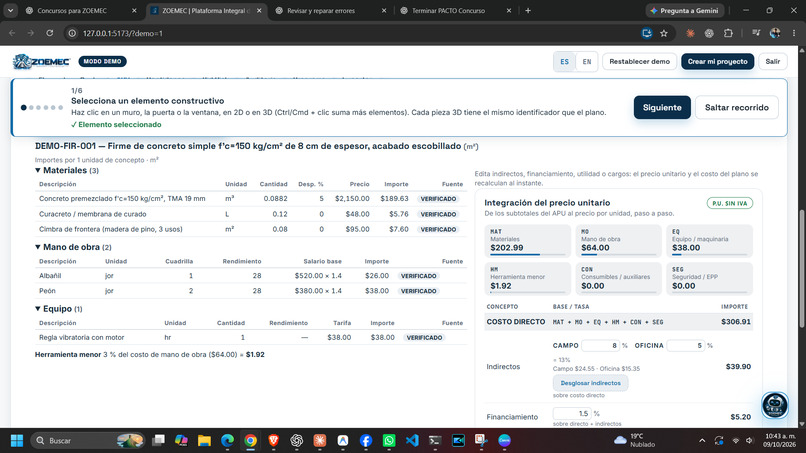Click Saltar recorrido button
This screenshot has height=453, width=806.
(x=737, y=107)
